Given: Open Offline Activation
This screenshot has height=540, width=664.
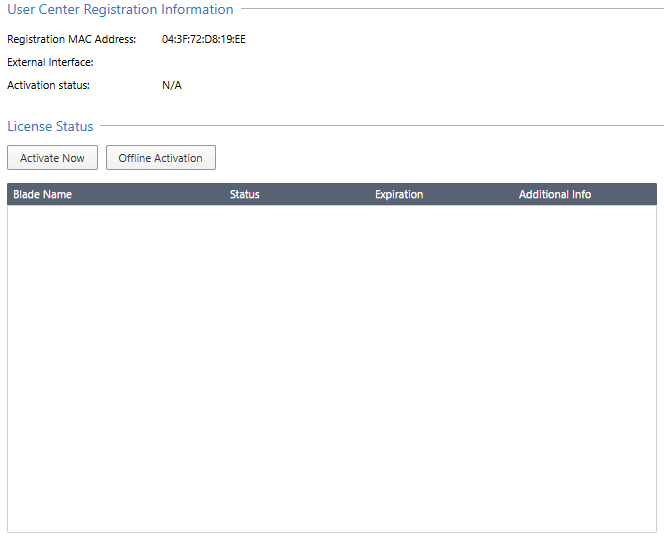Looking at the screenshot, I should point(160,158).
